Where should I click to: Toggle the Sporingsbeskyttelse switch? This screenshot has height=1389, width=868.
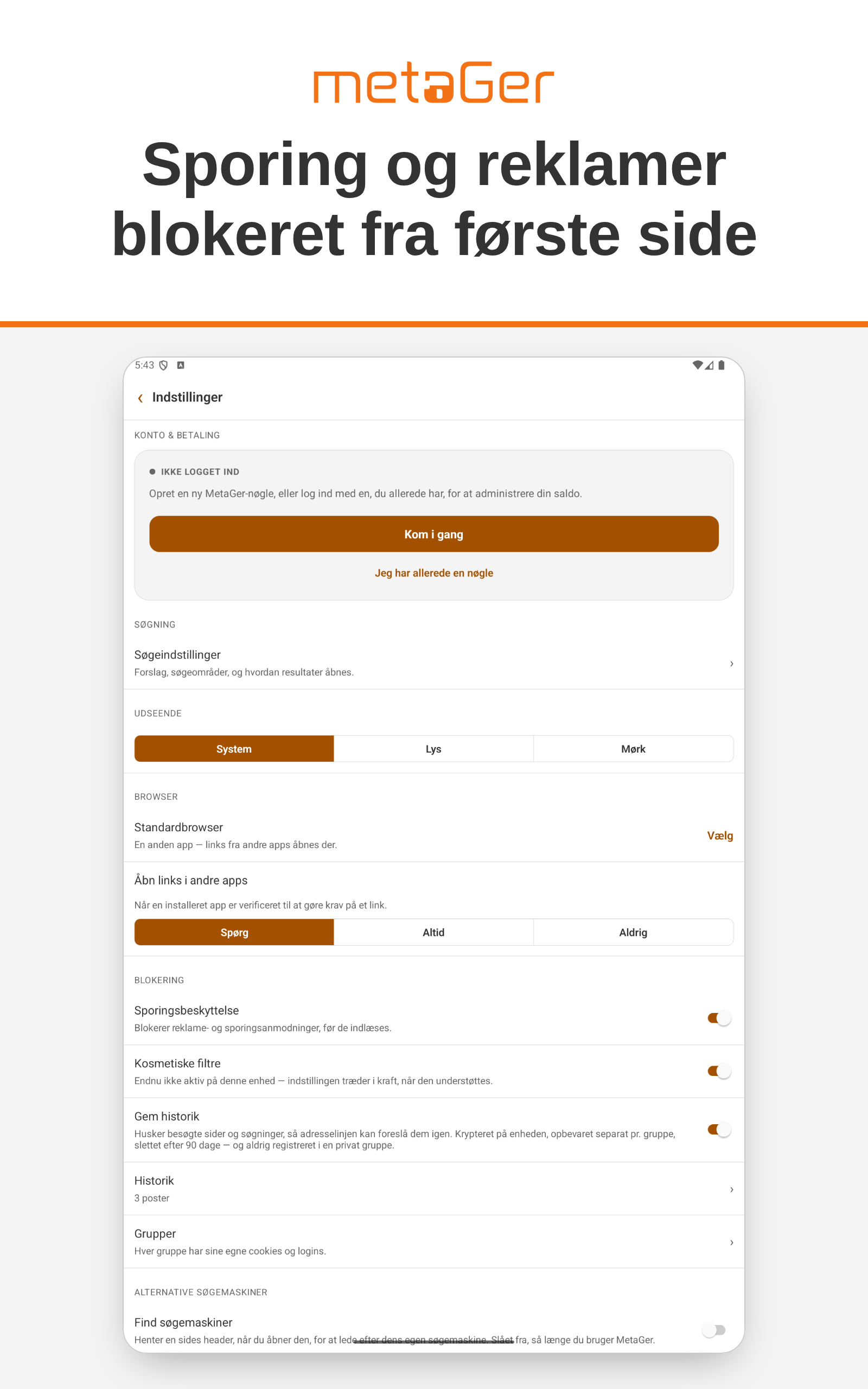(719, 1018)
